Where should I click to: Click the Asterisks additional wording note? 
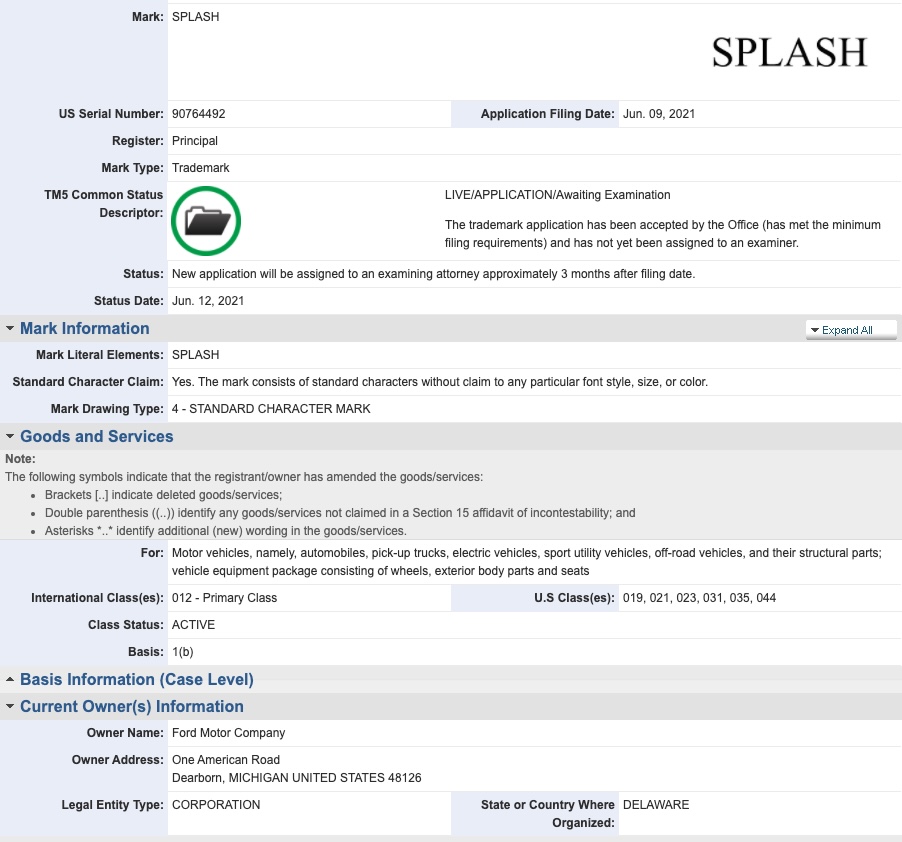pos(226,531)
